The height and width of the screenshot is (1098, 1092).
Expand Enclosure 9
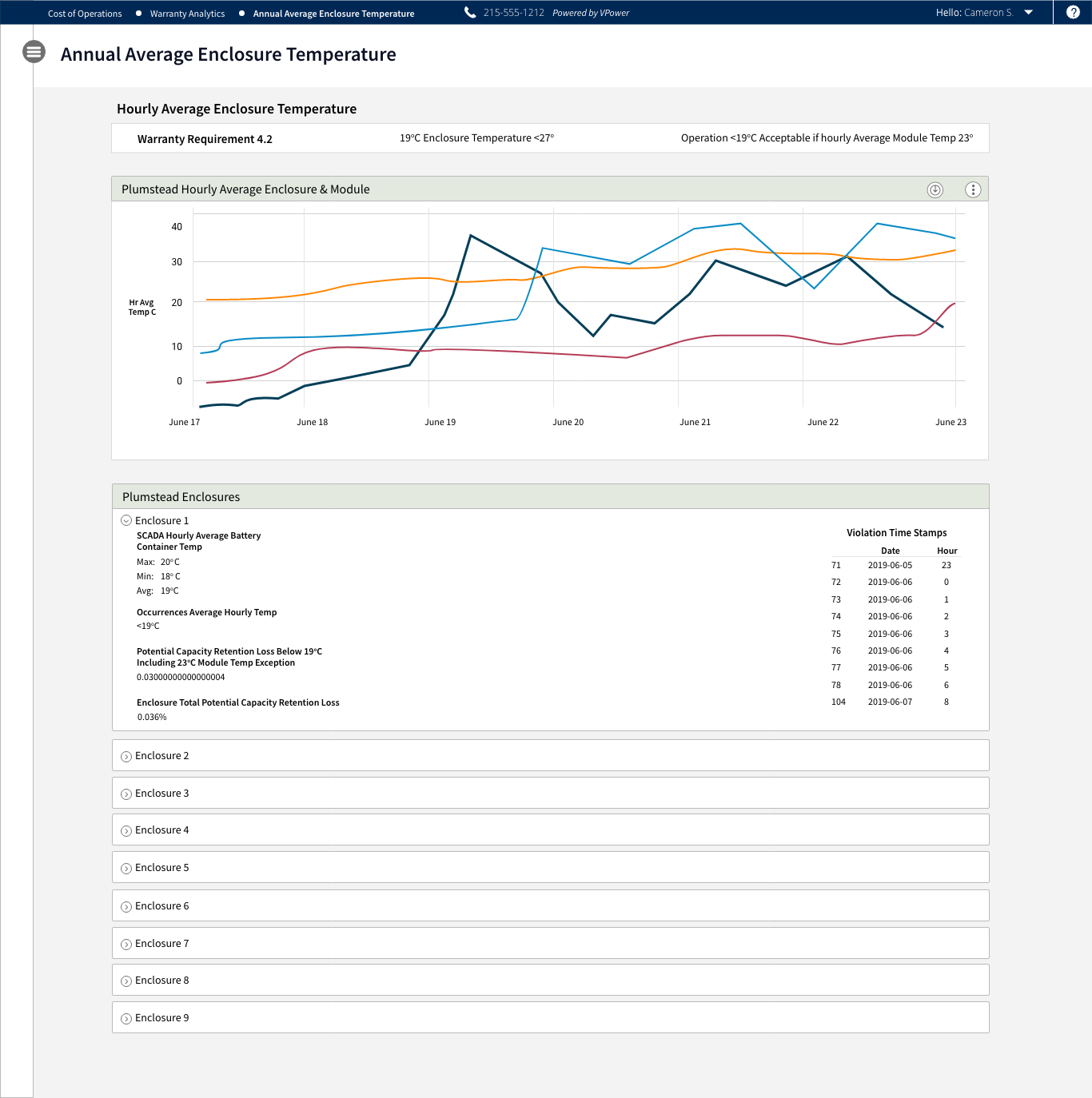pos(126,1018)
